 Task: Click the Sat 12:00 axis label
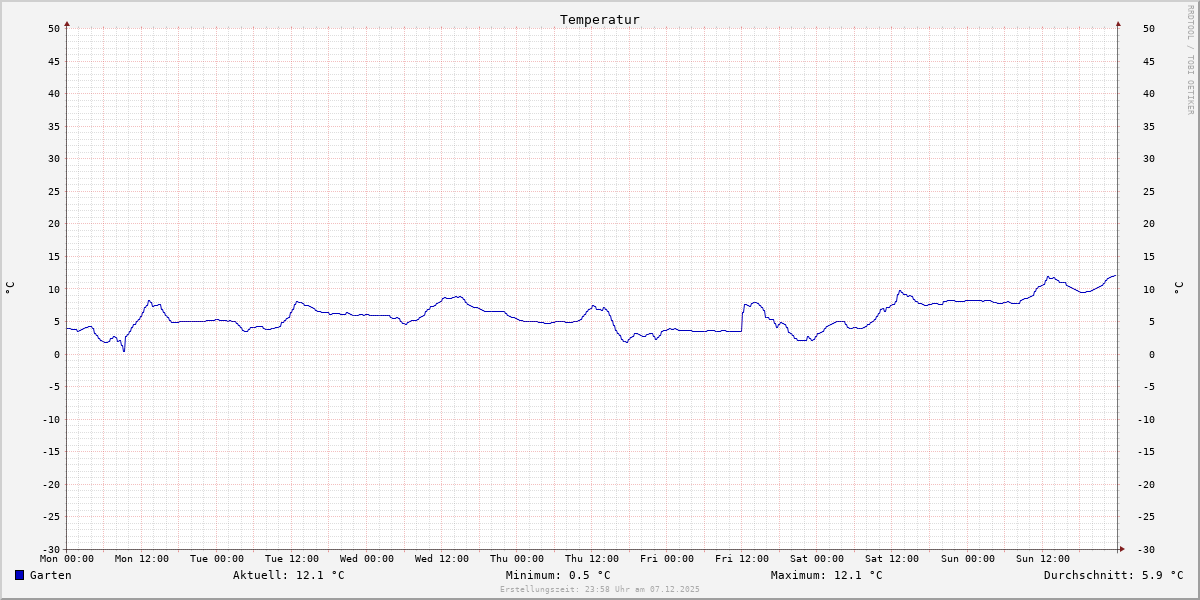coord(892,558)
